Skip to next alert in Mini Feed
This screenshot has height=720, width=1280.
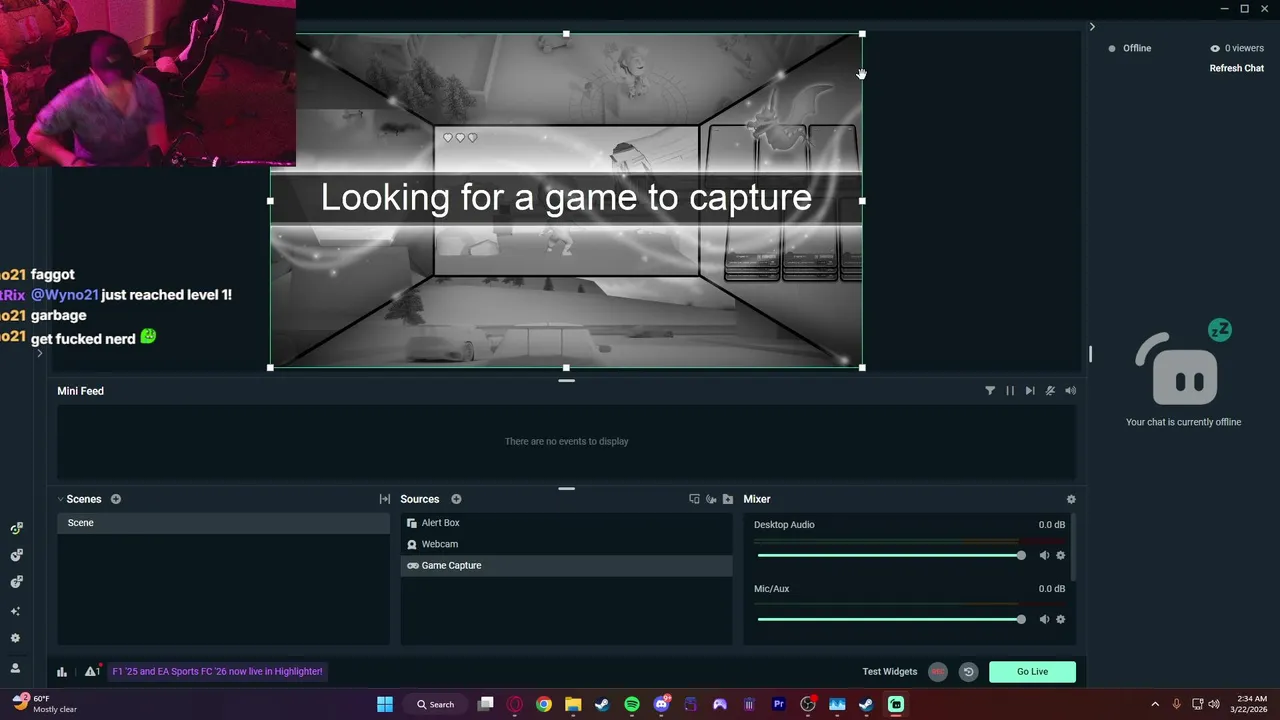[1030, 391]
